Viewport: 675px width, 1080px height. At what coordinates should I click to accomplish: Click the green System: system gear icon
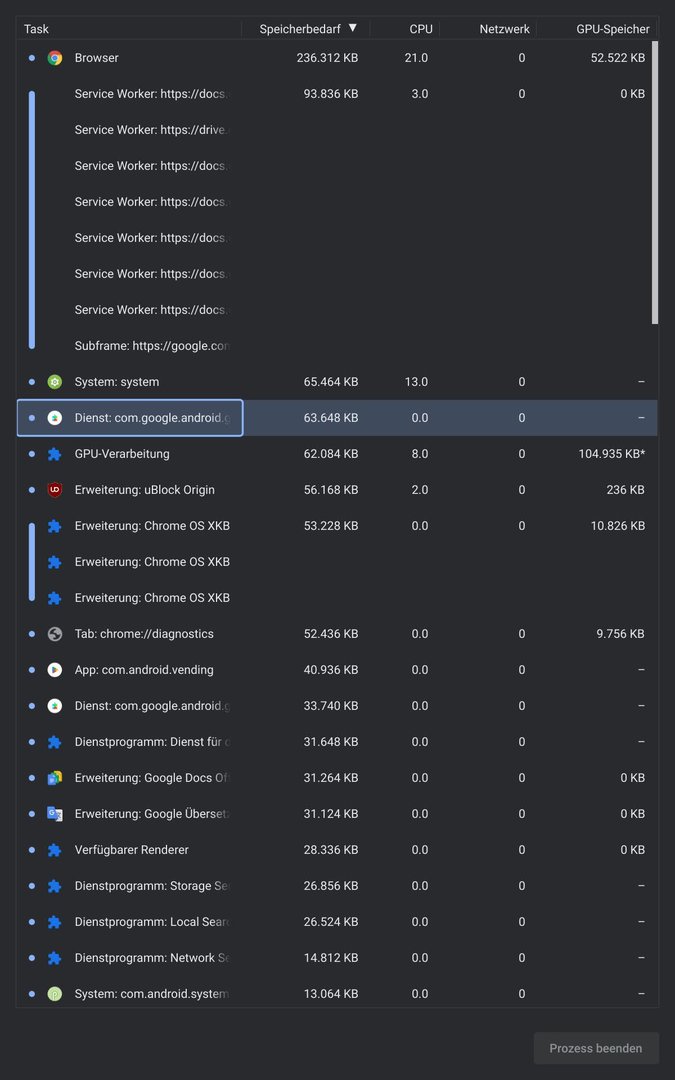point(55,382)
